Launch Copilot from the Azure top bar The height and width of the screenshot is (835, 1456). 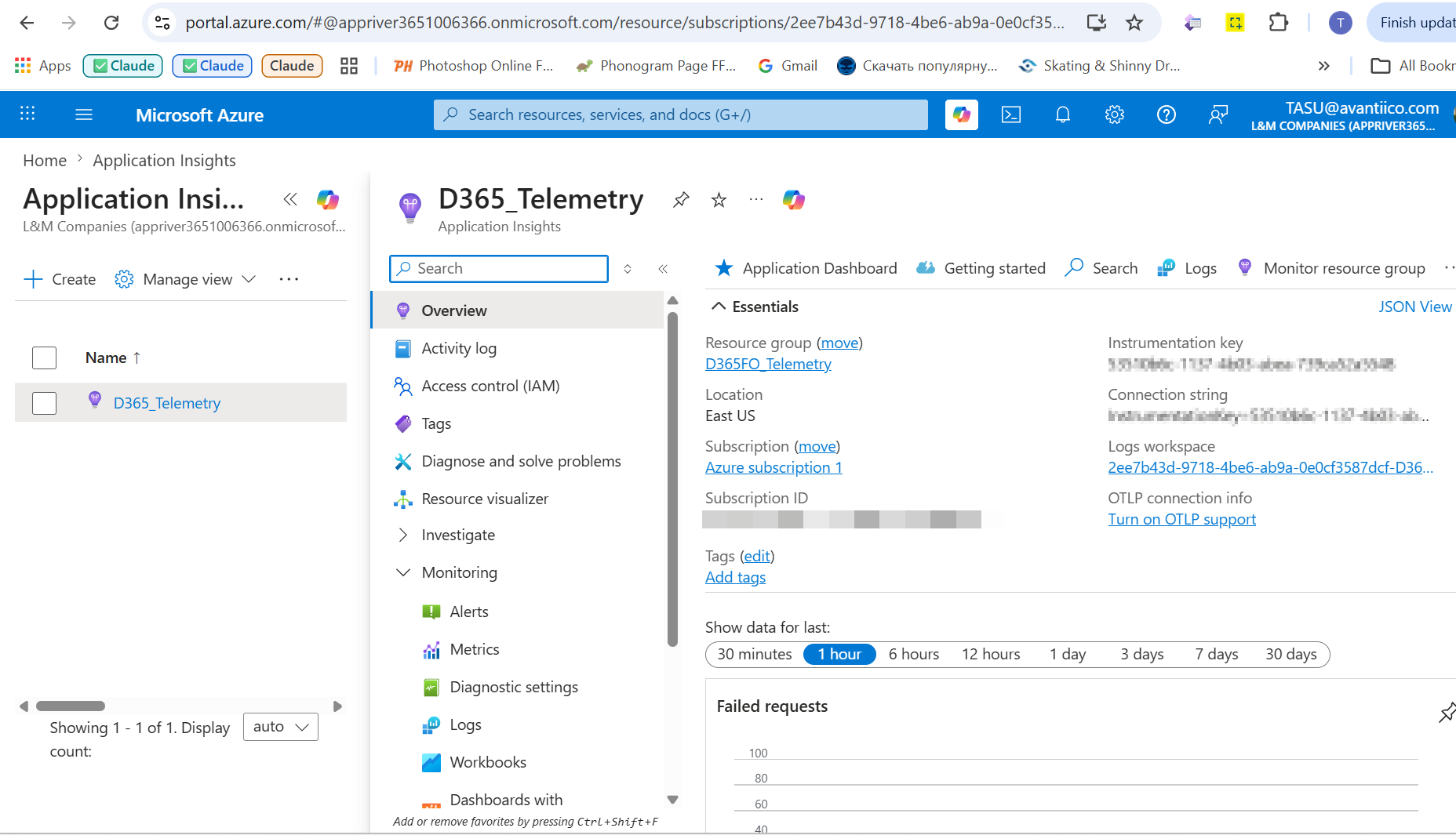962,114
